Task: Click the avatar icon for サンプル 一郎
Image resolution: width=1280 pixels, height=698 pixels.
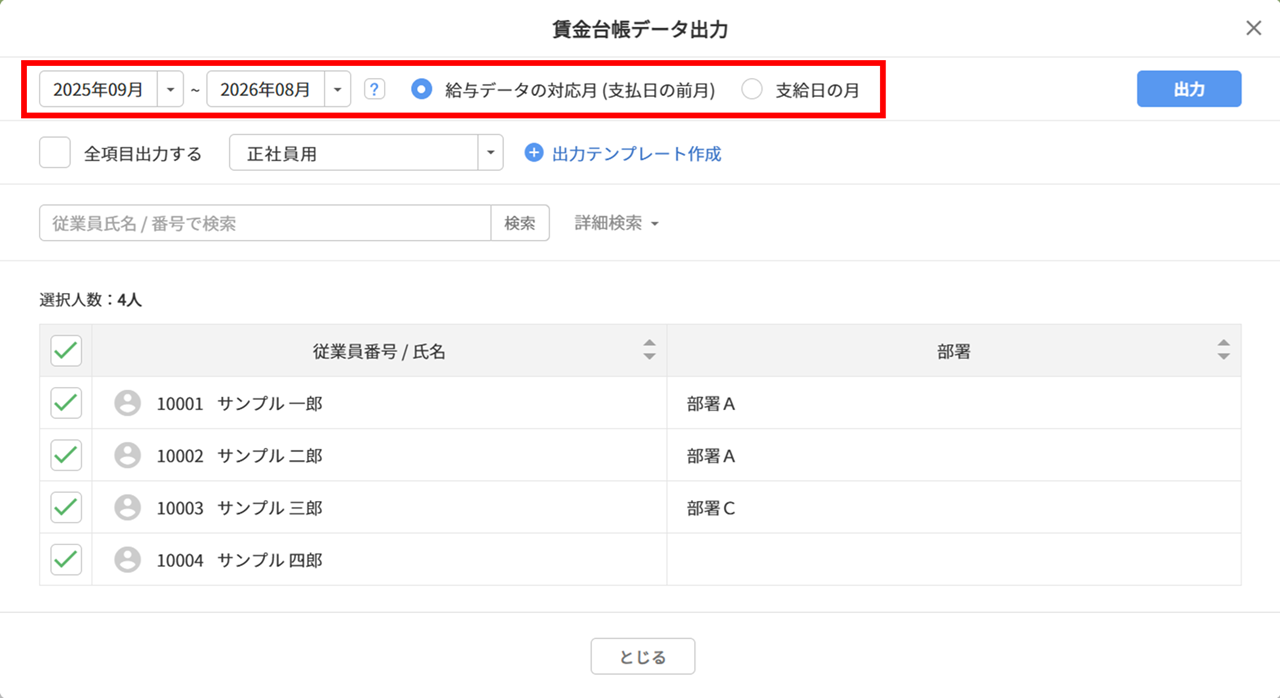Action: click(127, 403)
